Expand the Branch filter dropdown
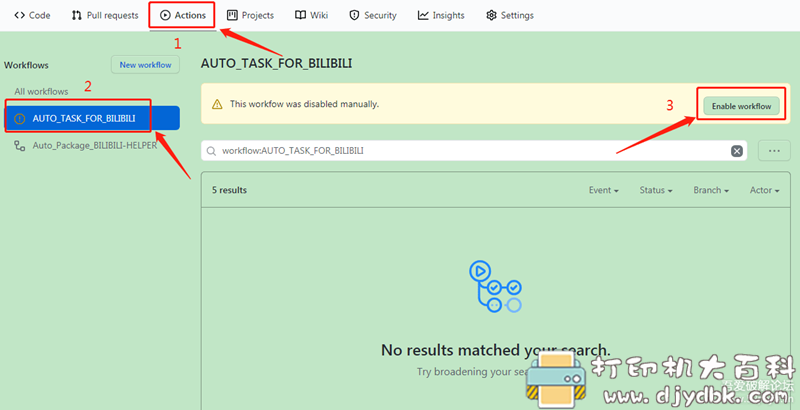The width and height of the screenshot is (800, 410). pos(711,190)
